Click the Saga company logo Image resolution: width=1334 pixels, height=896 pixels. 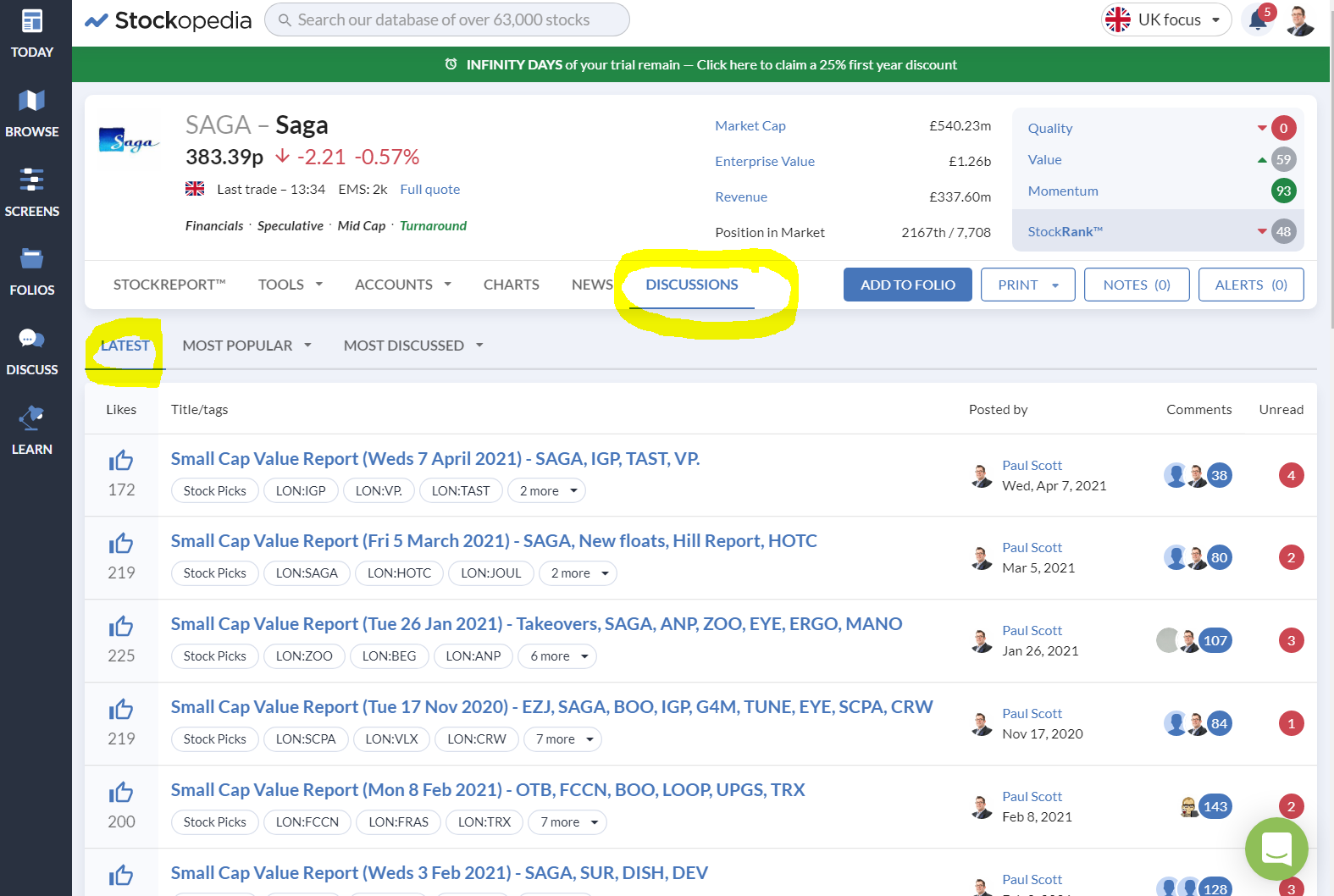pyautogui.click(x=129, y=141)
